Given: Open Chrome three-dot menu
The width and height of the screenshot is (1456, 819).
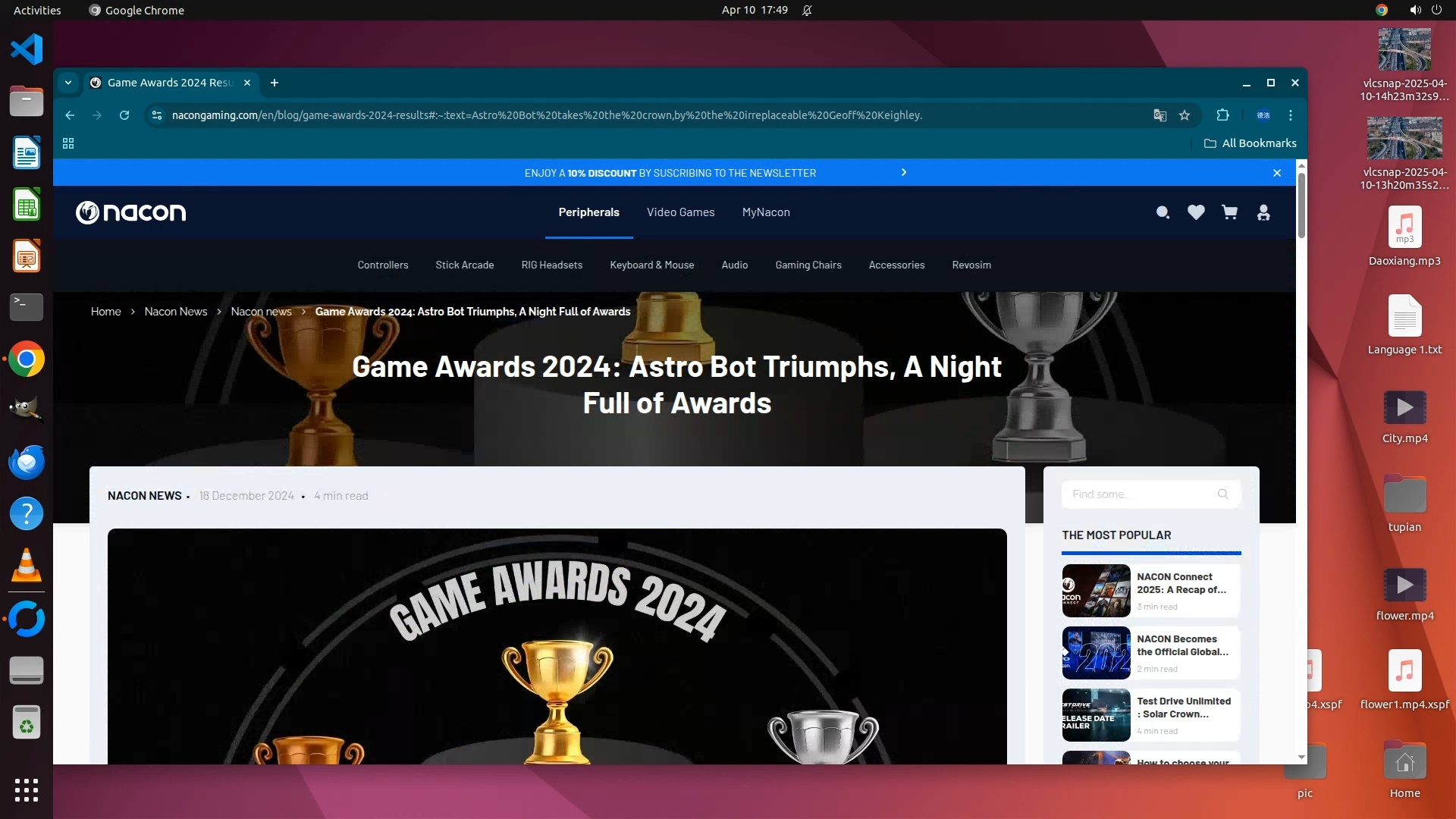Looking at the screenshot, I should (1291, 115).
